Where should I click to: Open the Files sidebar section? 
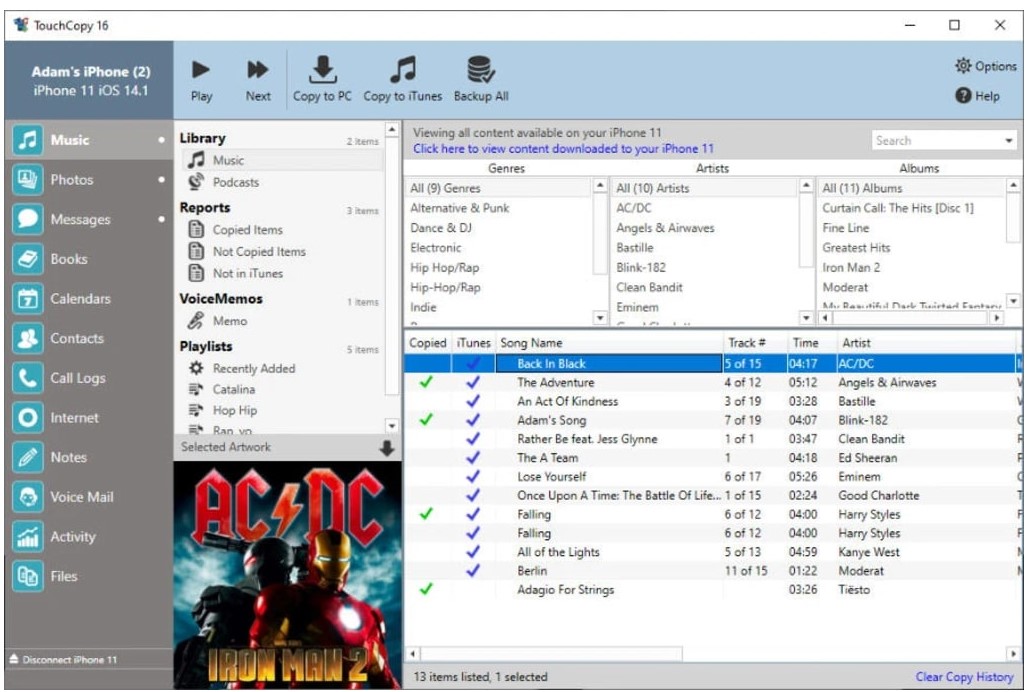[89, 576]
